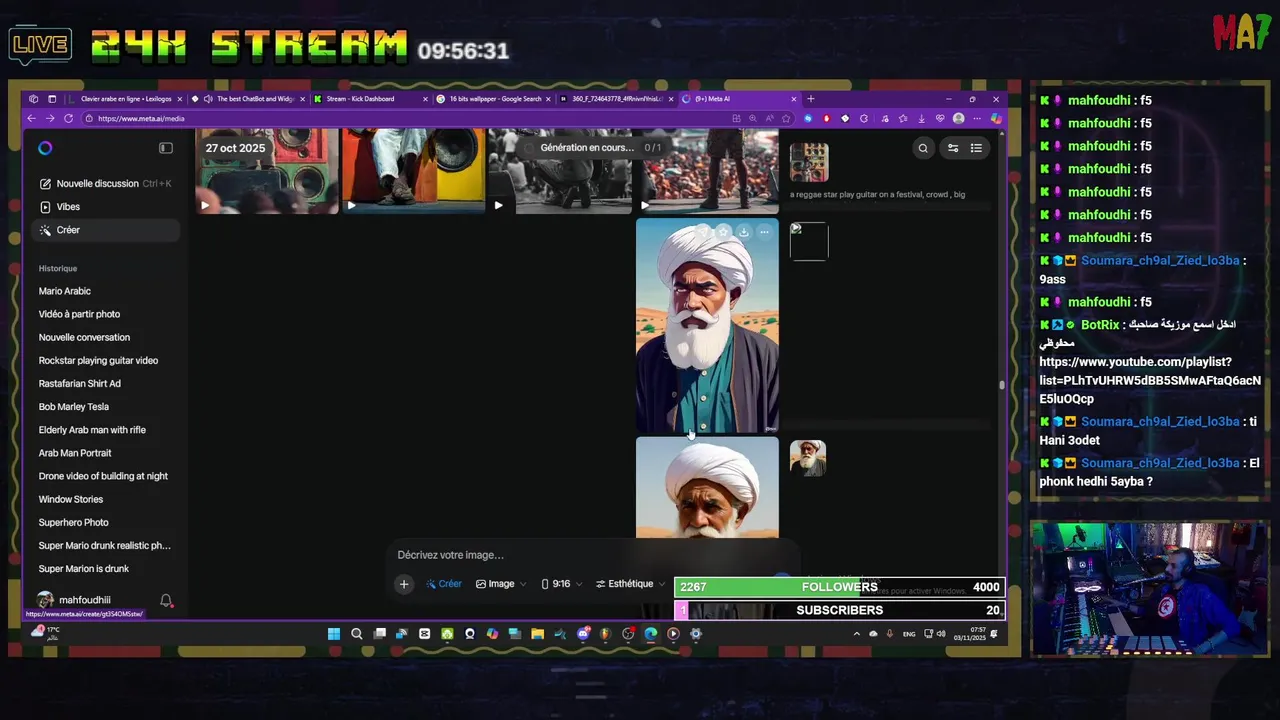Switch to the Clavier arabe Lexilogos tab
The height and width of the screenshot is (720, 1280).
[126, 99]
